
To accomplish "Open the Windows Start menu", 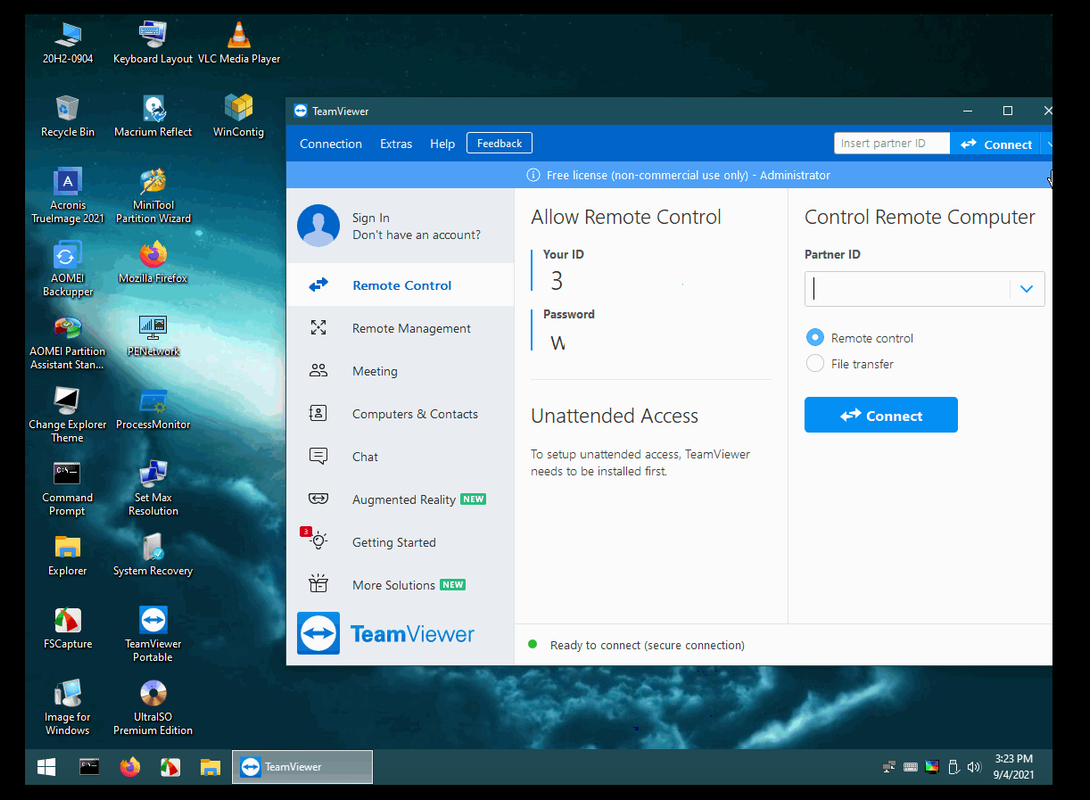I will 47,767.
